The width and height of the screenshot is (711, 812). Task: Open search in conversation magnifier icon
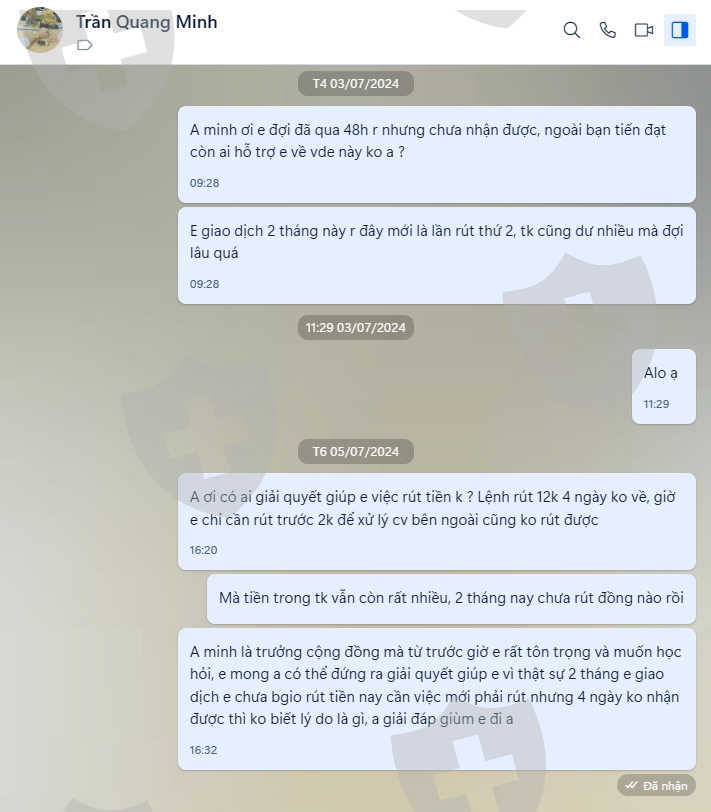point(571,30)
